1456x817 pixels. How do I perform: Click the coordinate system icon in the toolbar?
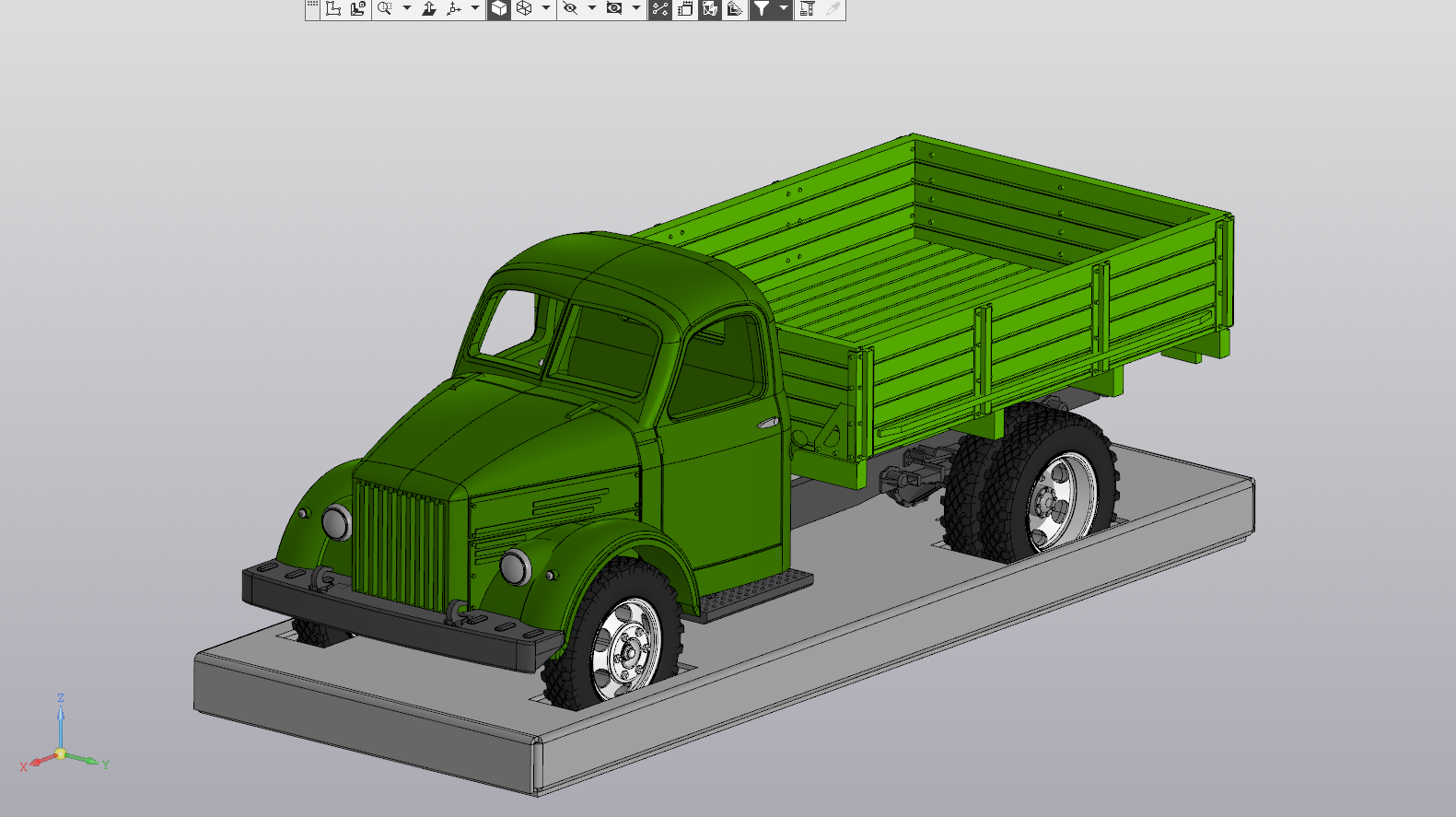[333, 9]
